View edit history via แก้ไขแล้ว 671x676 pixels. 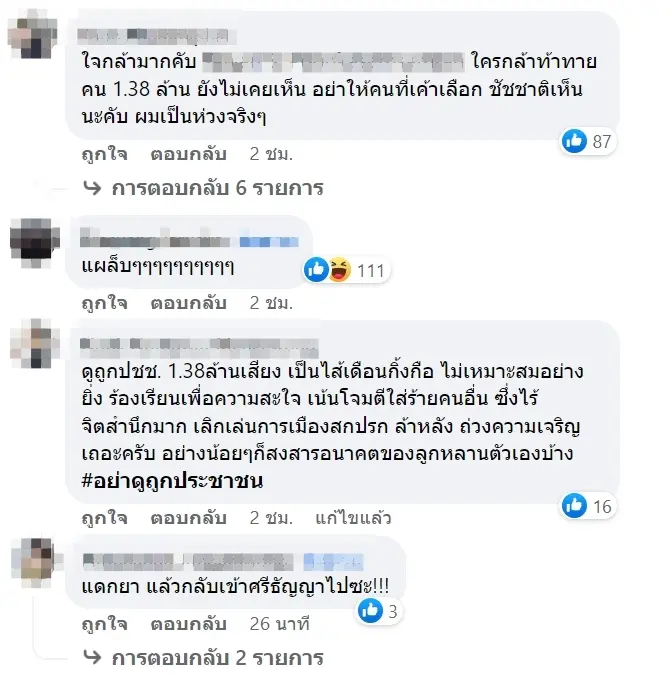tap(353, 518)
